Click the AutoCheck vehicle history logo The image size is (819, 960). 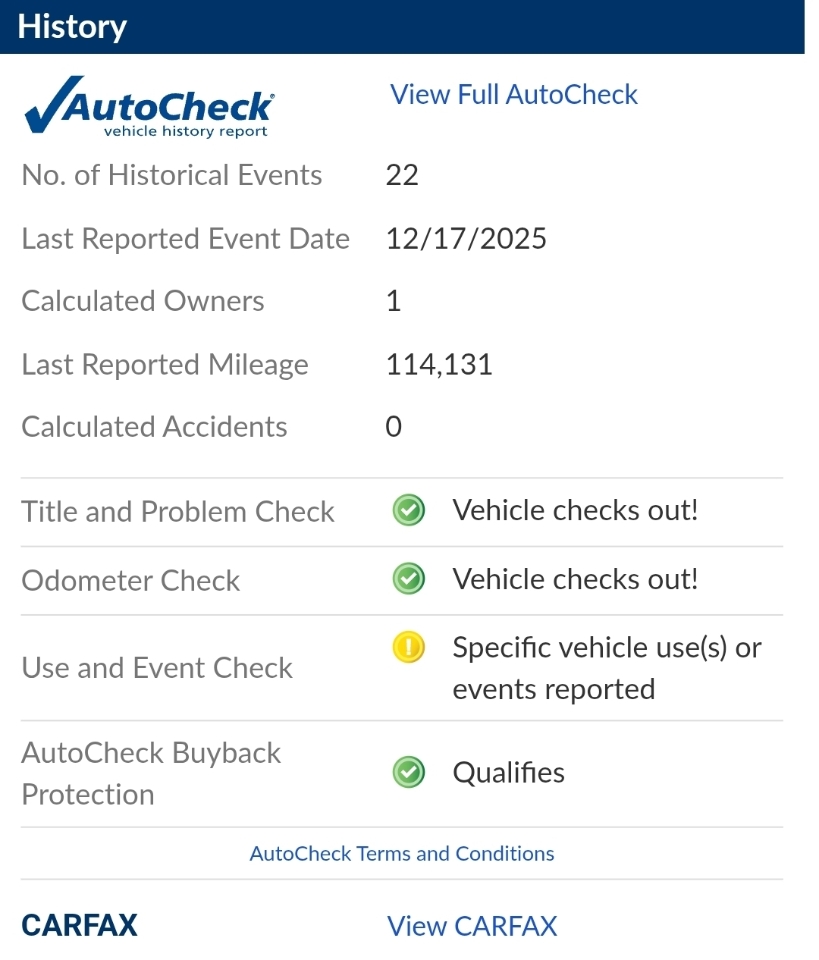(x=149, y=107)
